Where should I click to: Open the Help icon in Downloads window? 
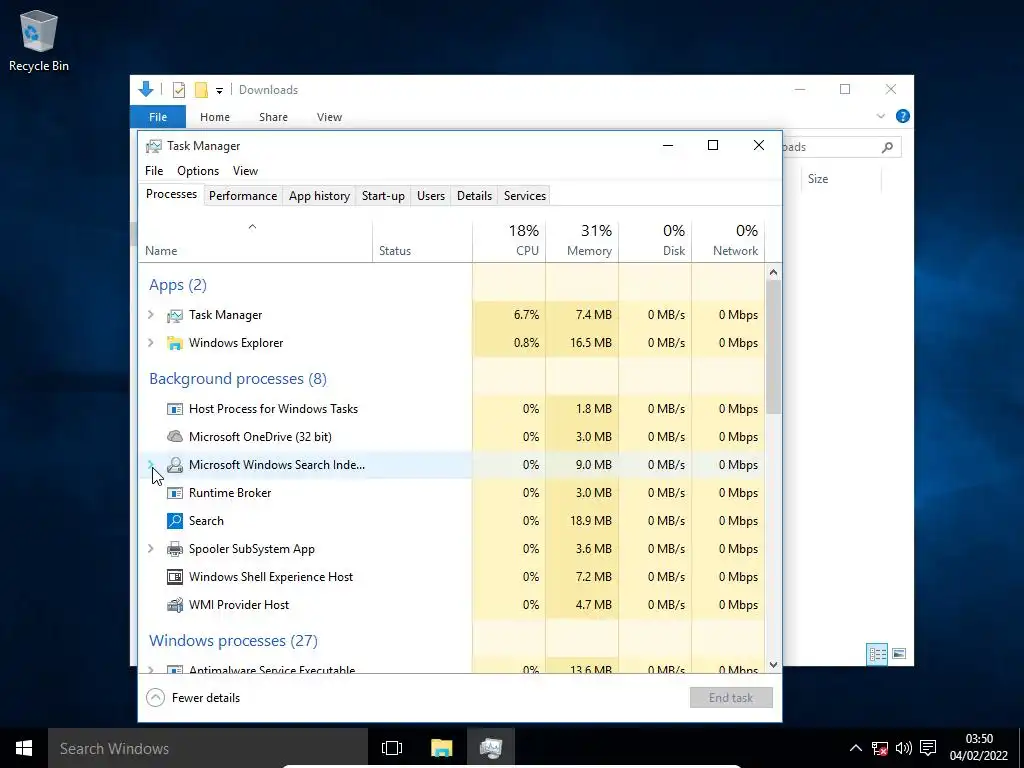click(903, 116)
